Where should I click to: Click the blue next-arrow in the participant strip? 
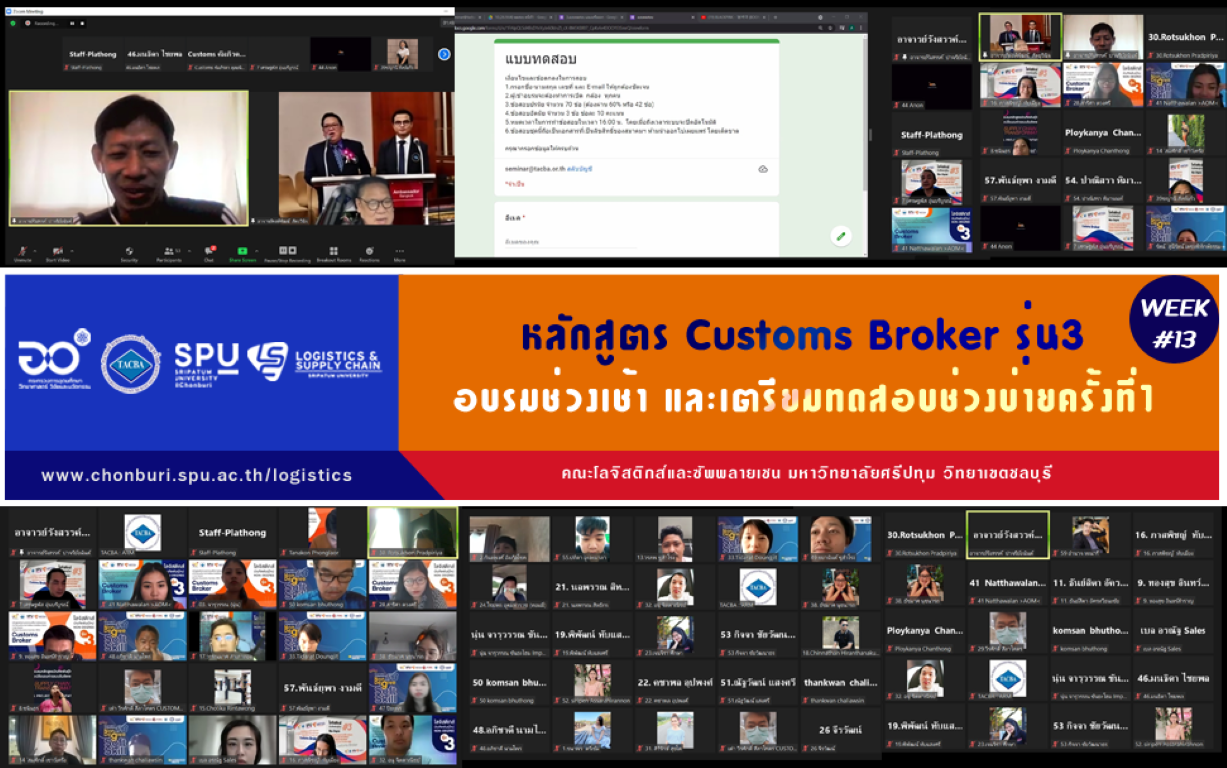pyautogui.click(x=444, y=54)
